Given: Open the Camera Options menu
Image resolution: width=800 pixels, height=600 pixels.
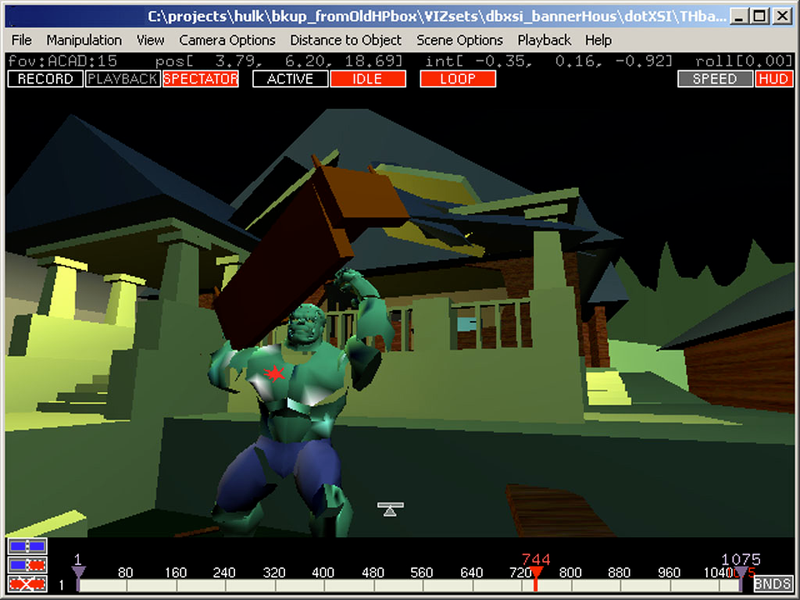Looking at the screenshot, I should 227,40.
